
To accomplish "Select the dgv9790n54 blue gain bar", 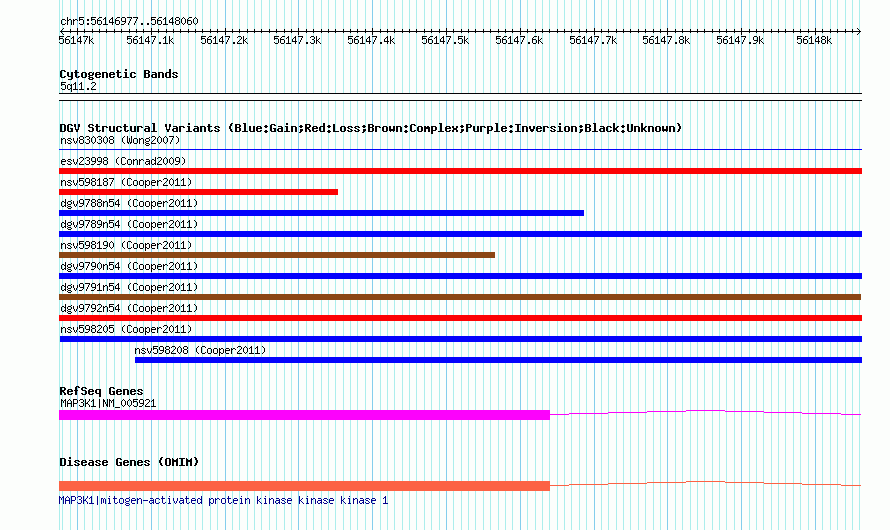I will pyautogui.click(x=460, y=276).
